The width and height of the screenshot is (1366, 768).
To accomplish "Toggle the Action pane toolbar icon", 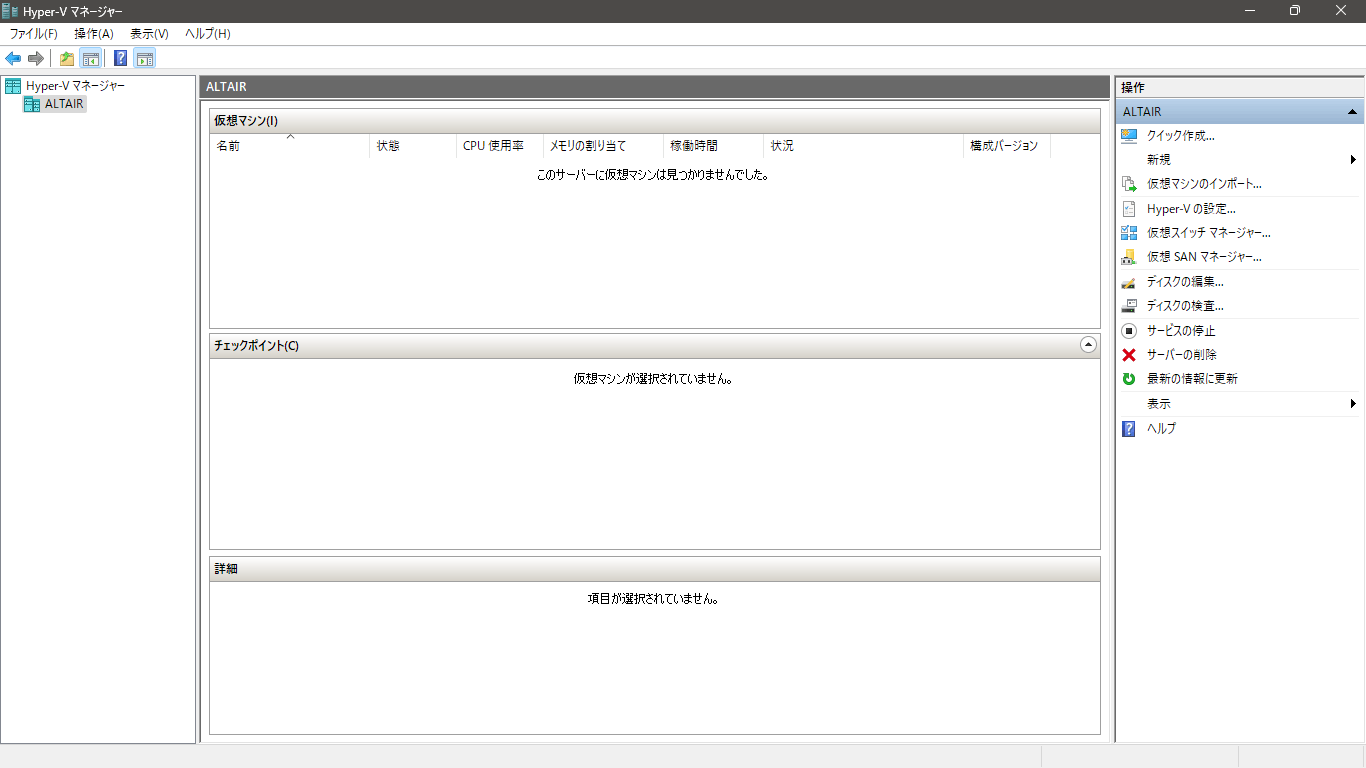I will 145,58.
